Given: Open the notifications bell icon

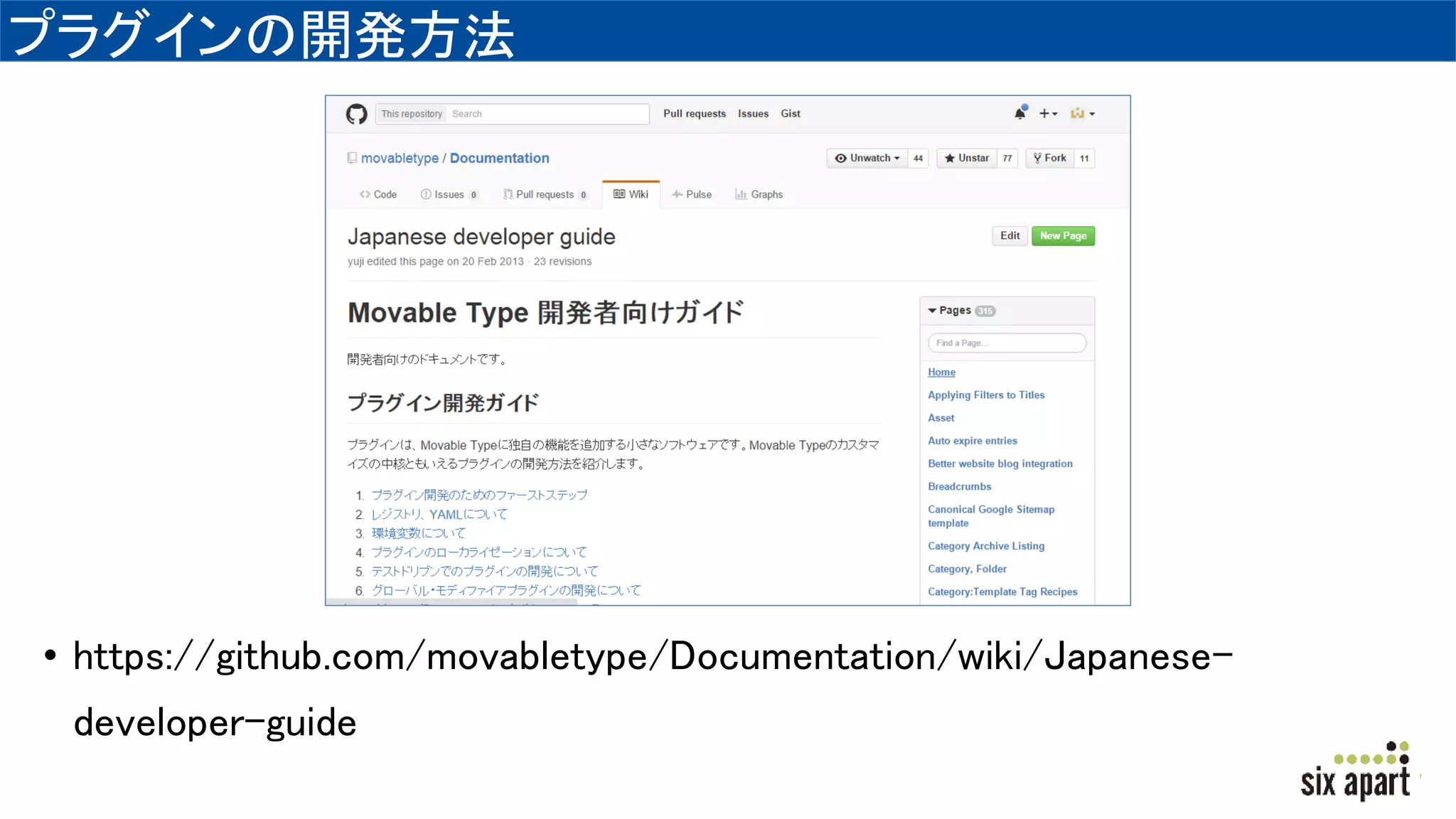Looking at the screenshot, I should [x=1021, y=112].
